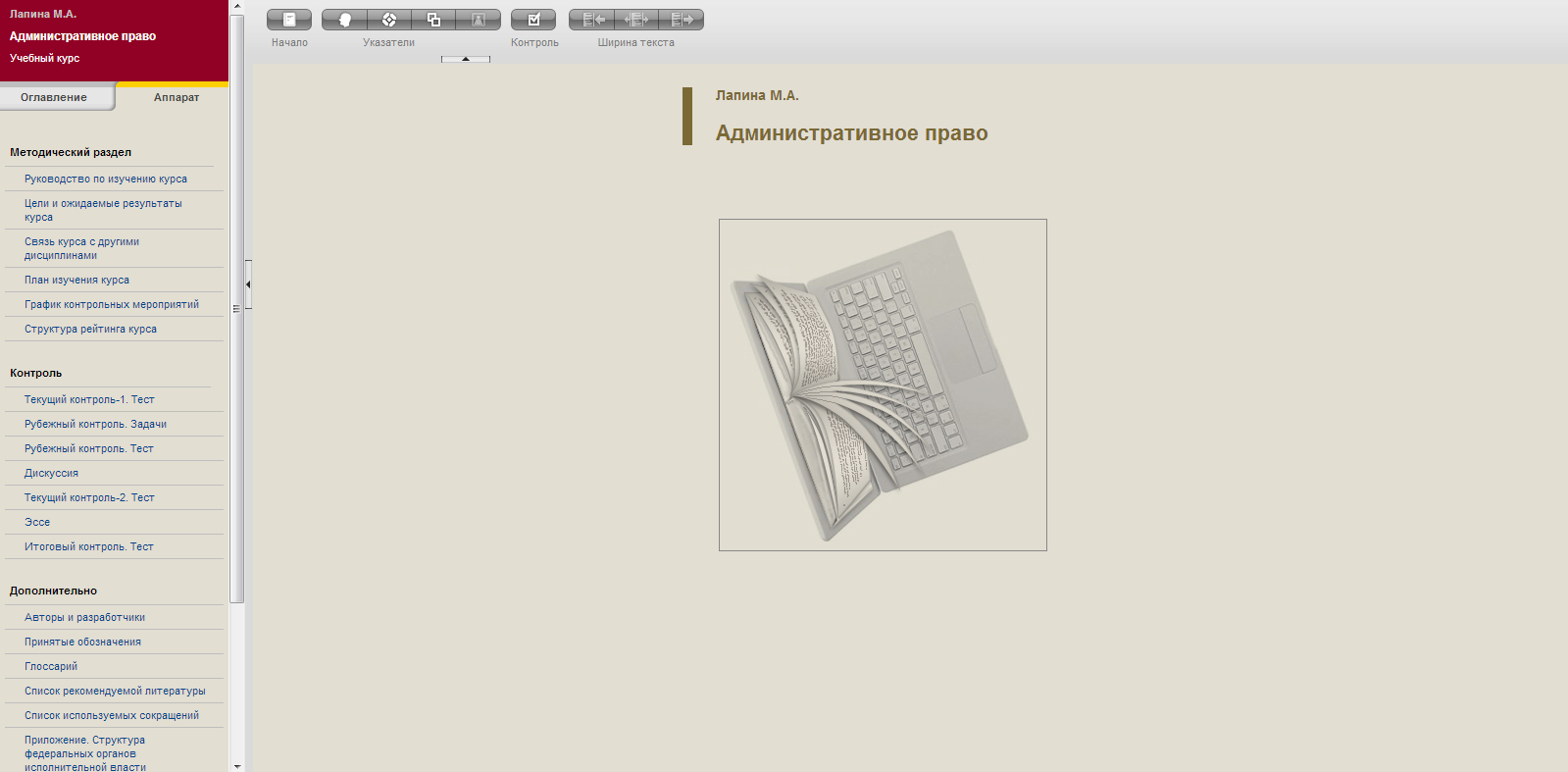Click the portrait frame index icon
This screenshot has width=1568, height=772.
pos(479,20)
